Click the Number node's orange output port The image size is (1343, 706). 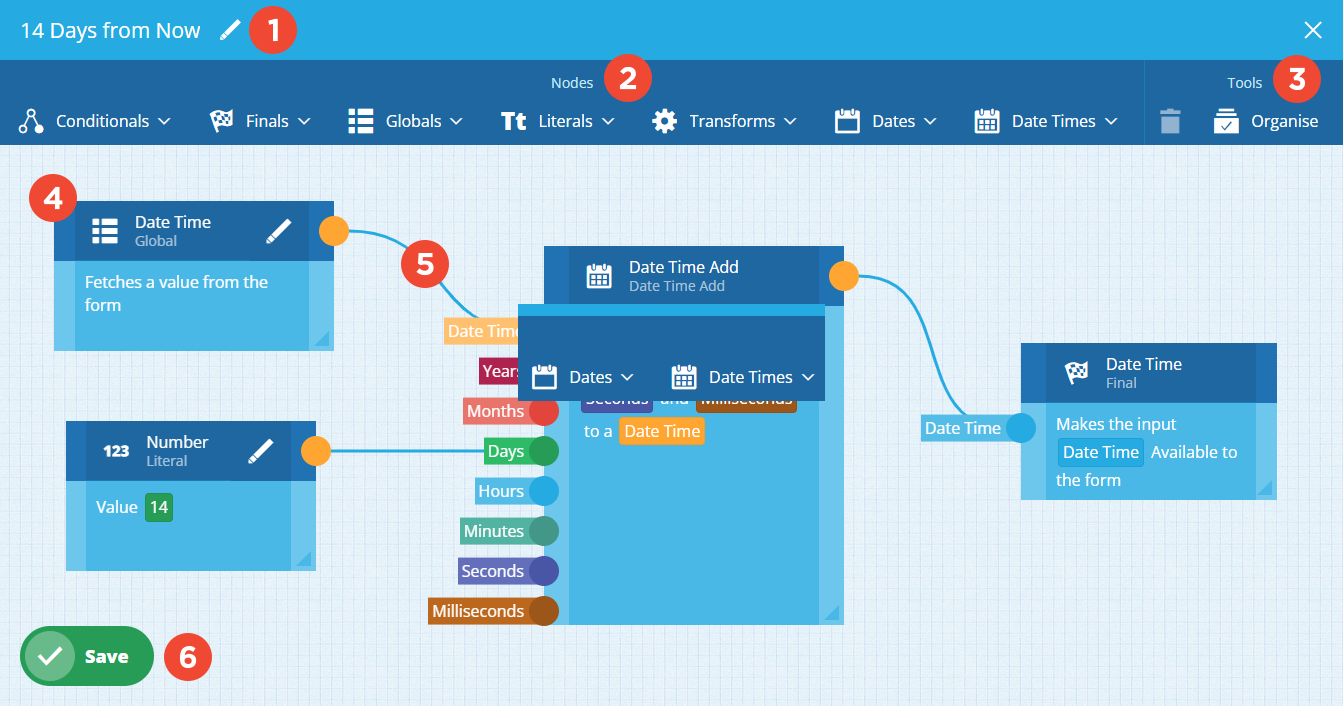coord(316,451)
